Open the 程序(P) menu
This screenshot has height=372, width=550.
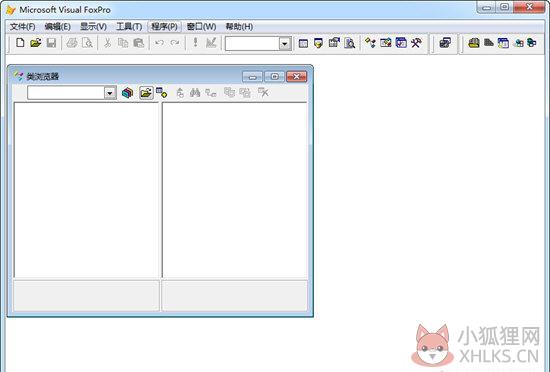pos(164,27)
